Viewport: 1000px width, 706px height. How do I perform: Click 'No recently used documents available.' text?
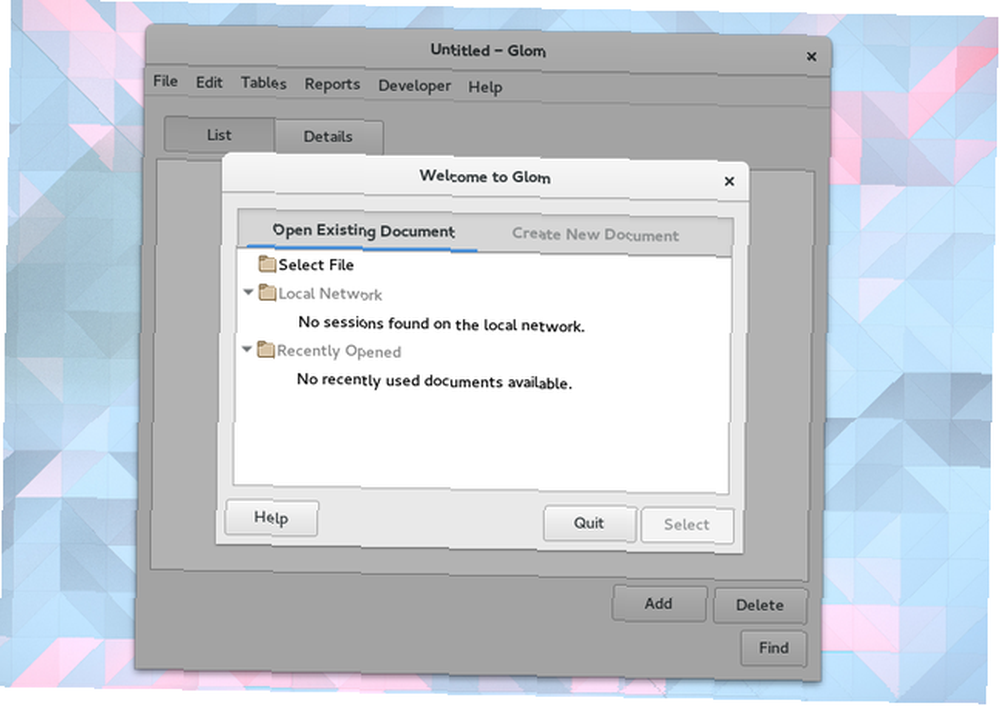tap(434, 381)
